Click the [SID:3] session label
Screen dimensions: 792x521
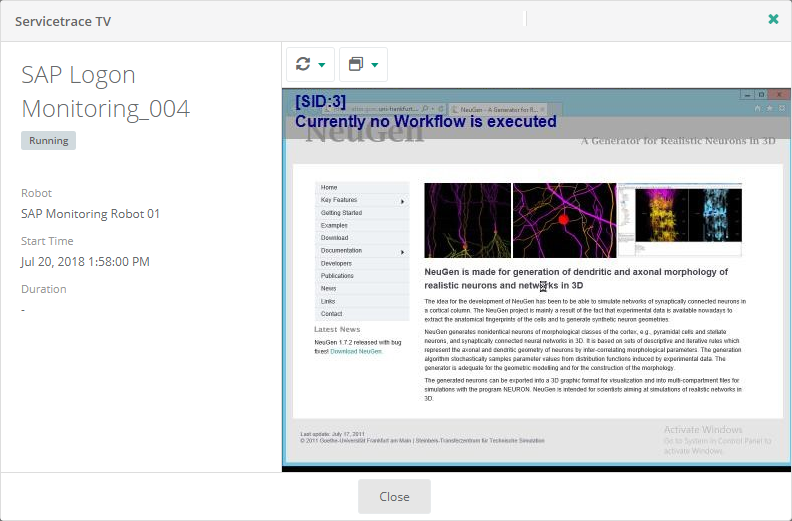coord(321,101)
